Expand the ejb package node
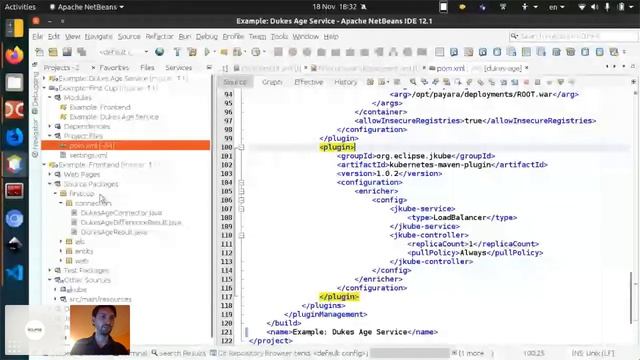640x360 pixels. click(61, 242)
